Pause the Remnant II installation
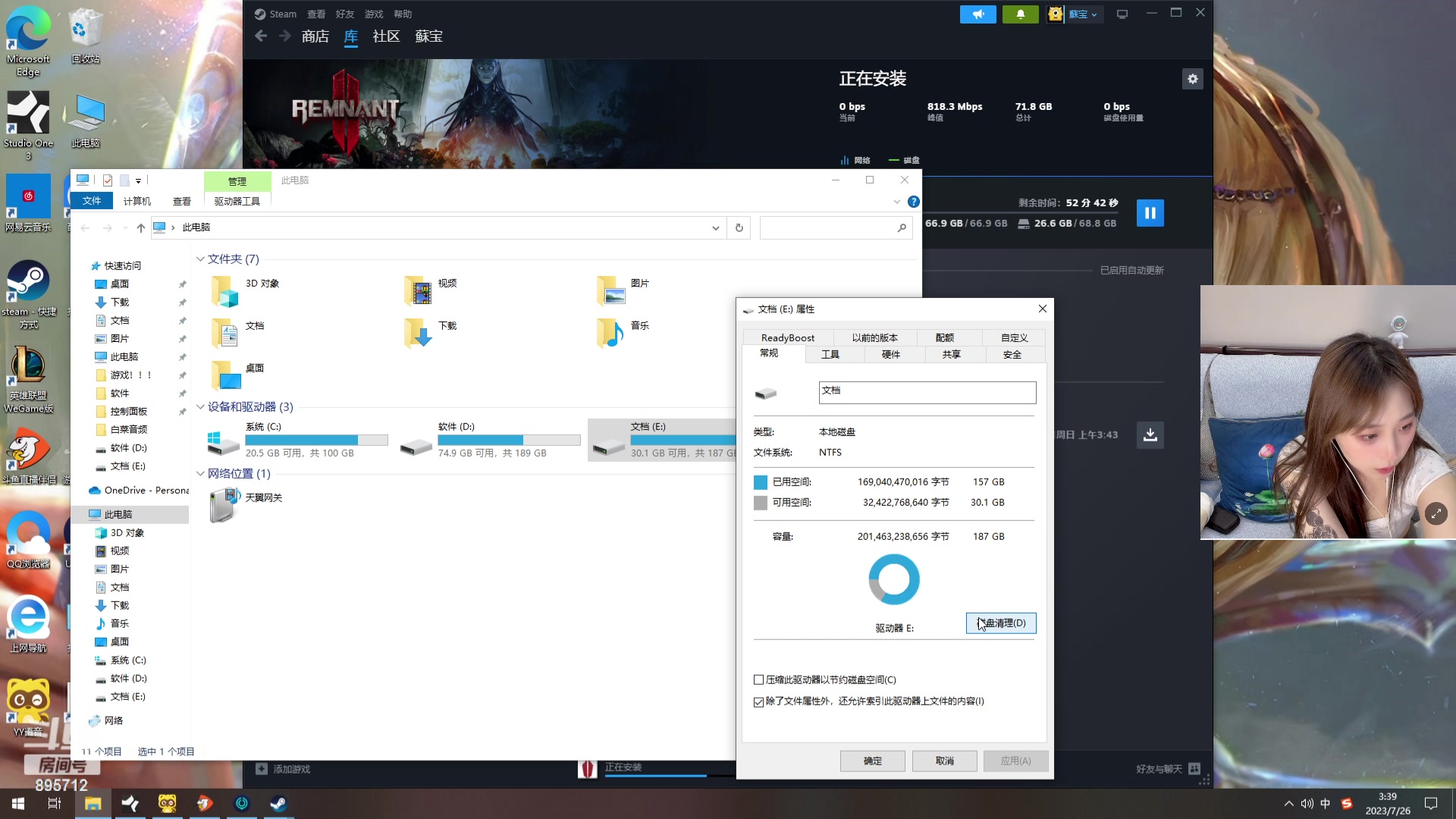Viewport: 1456px width, 819px height. click(1150, 213)
